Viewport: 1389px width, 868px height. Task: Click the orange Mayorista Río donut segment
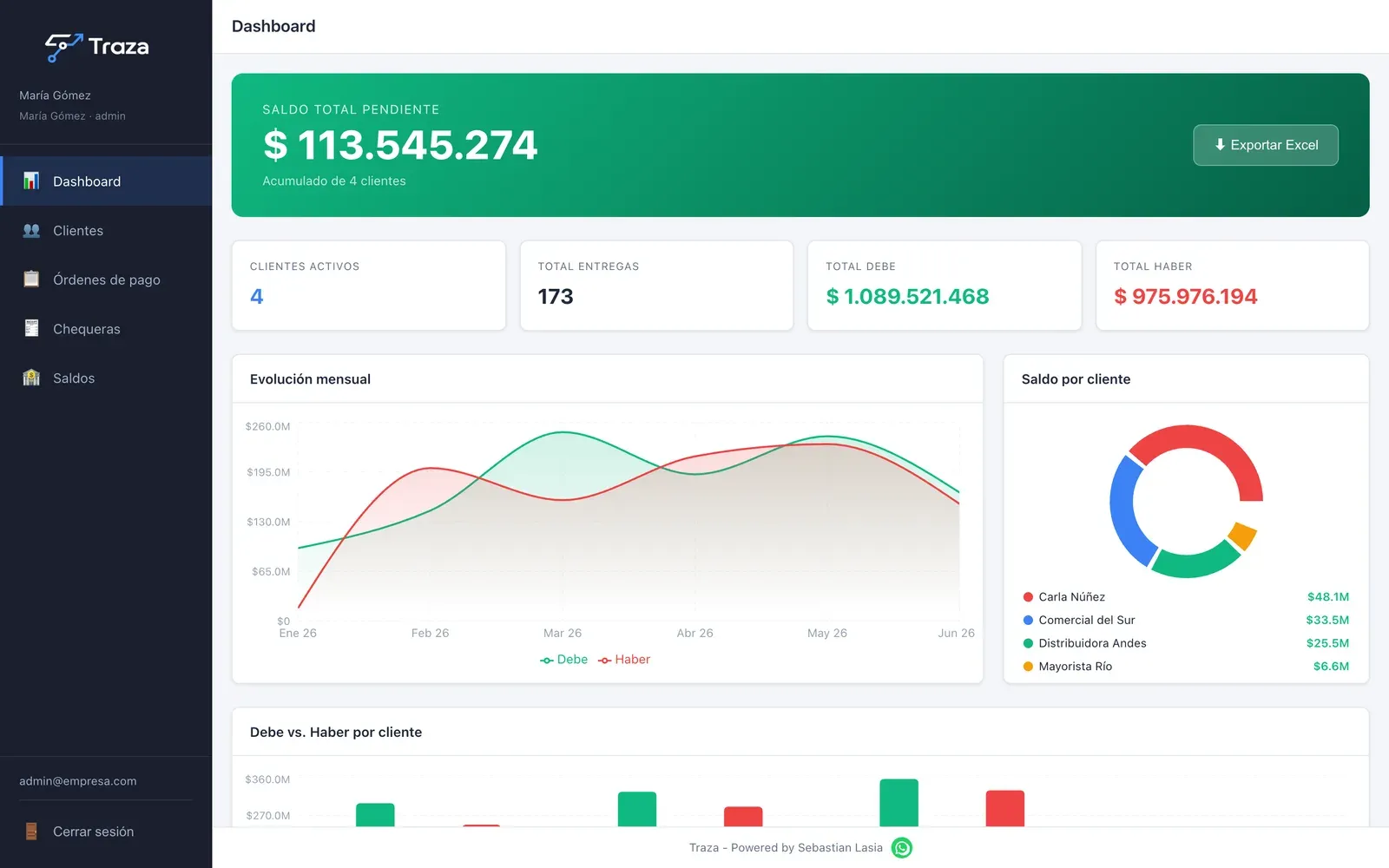click(1242, 535)
